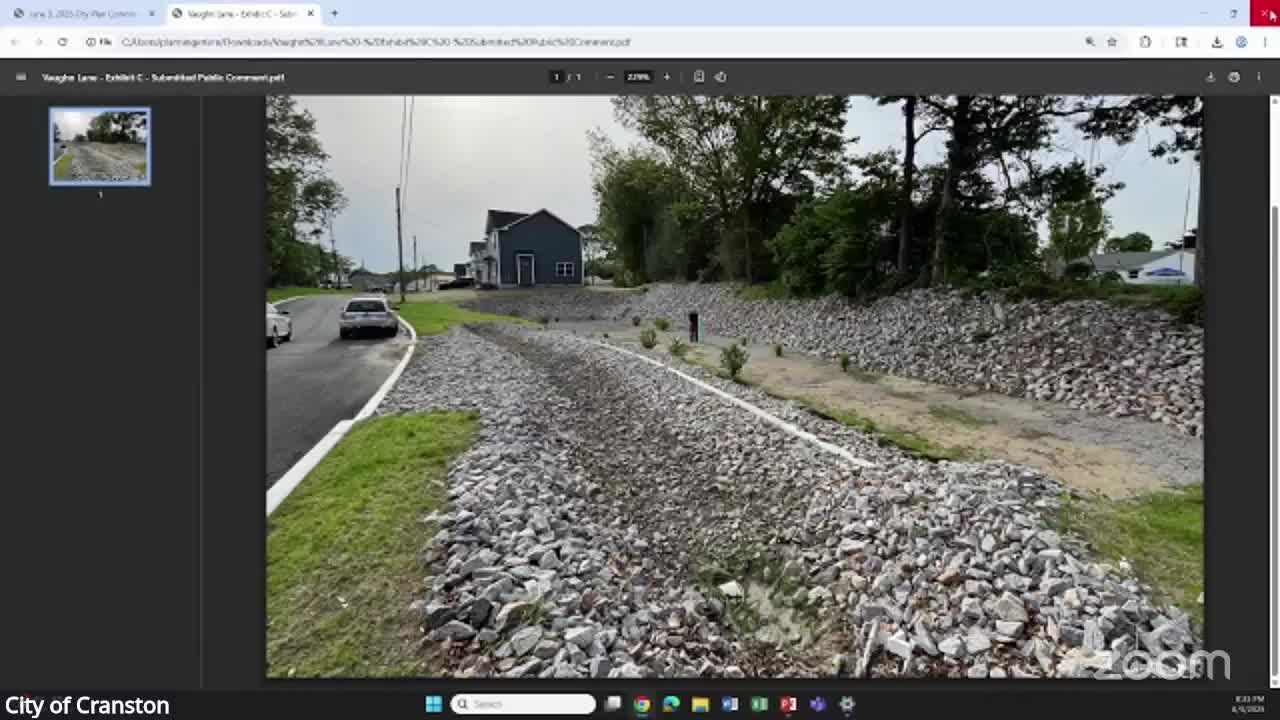Click the PDF zoom percentage field
Viewport: 1280px width, 720px height.
click(638, 77)
